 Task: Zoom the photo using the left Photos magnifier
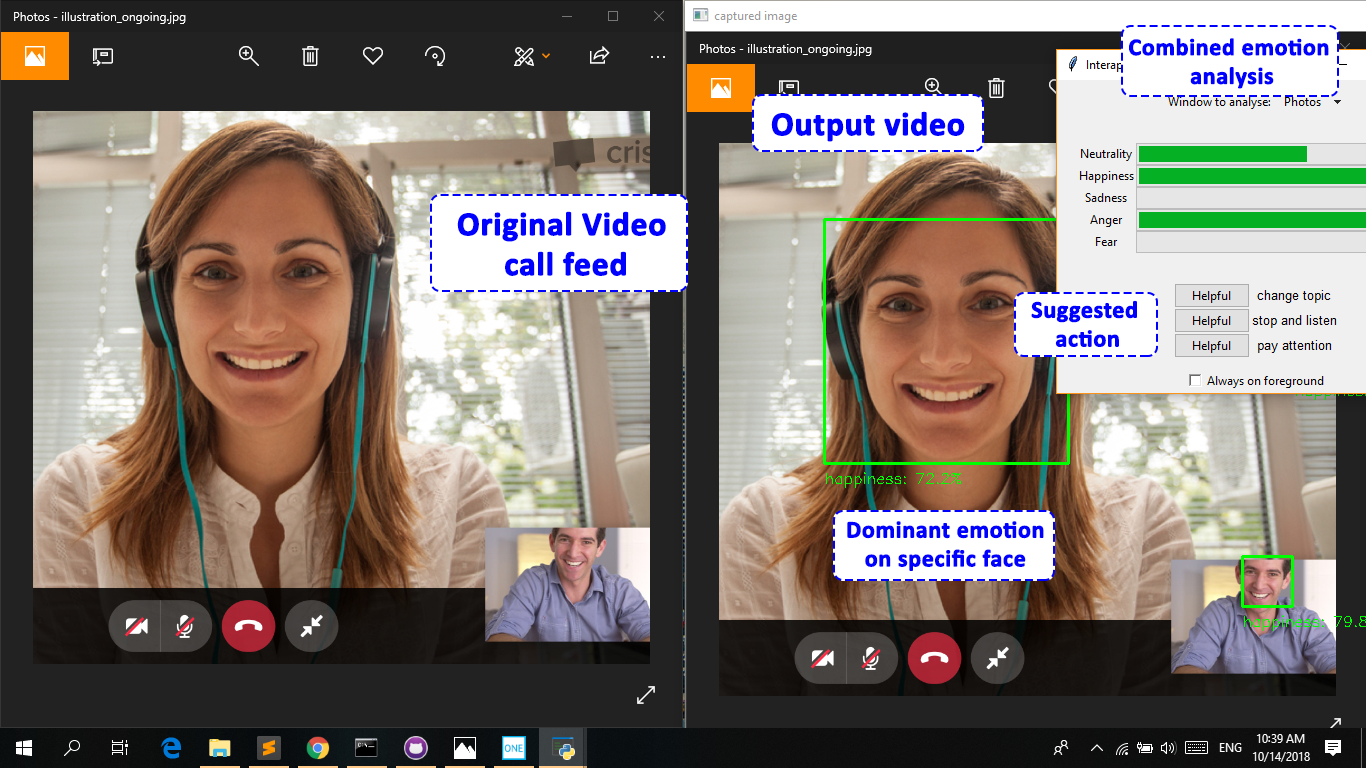coord(249,56)
